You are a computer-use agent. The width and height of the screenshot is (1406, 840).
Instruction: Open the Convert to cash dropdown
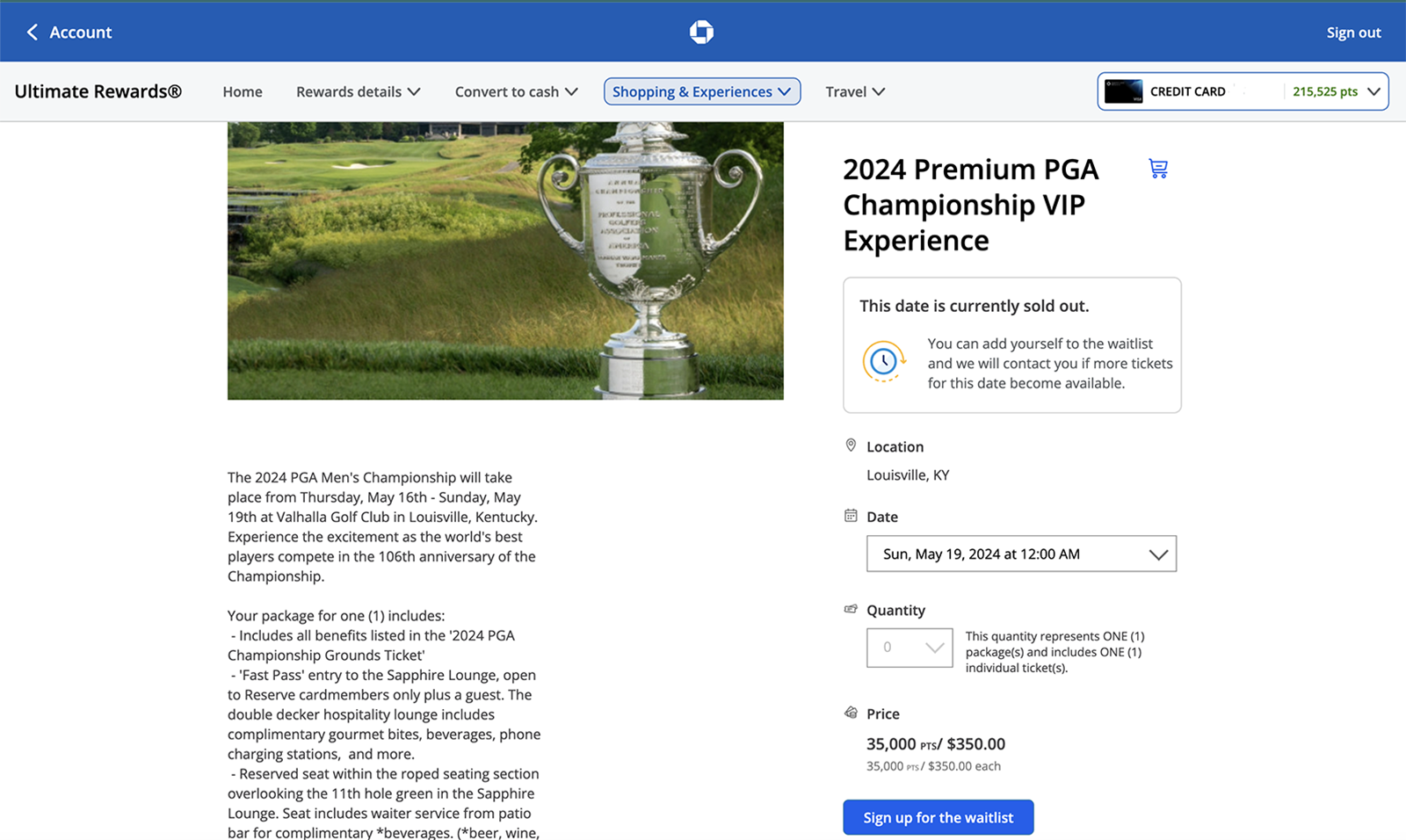coord(515,91)
